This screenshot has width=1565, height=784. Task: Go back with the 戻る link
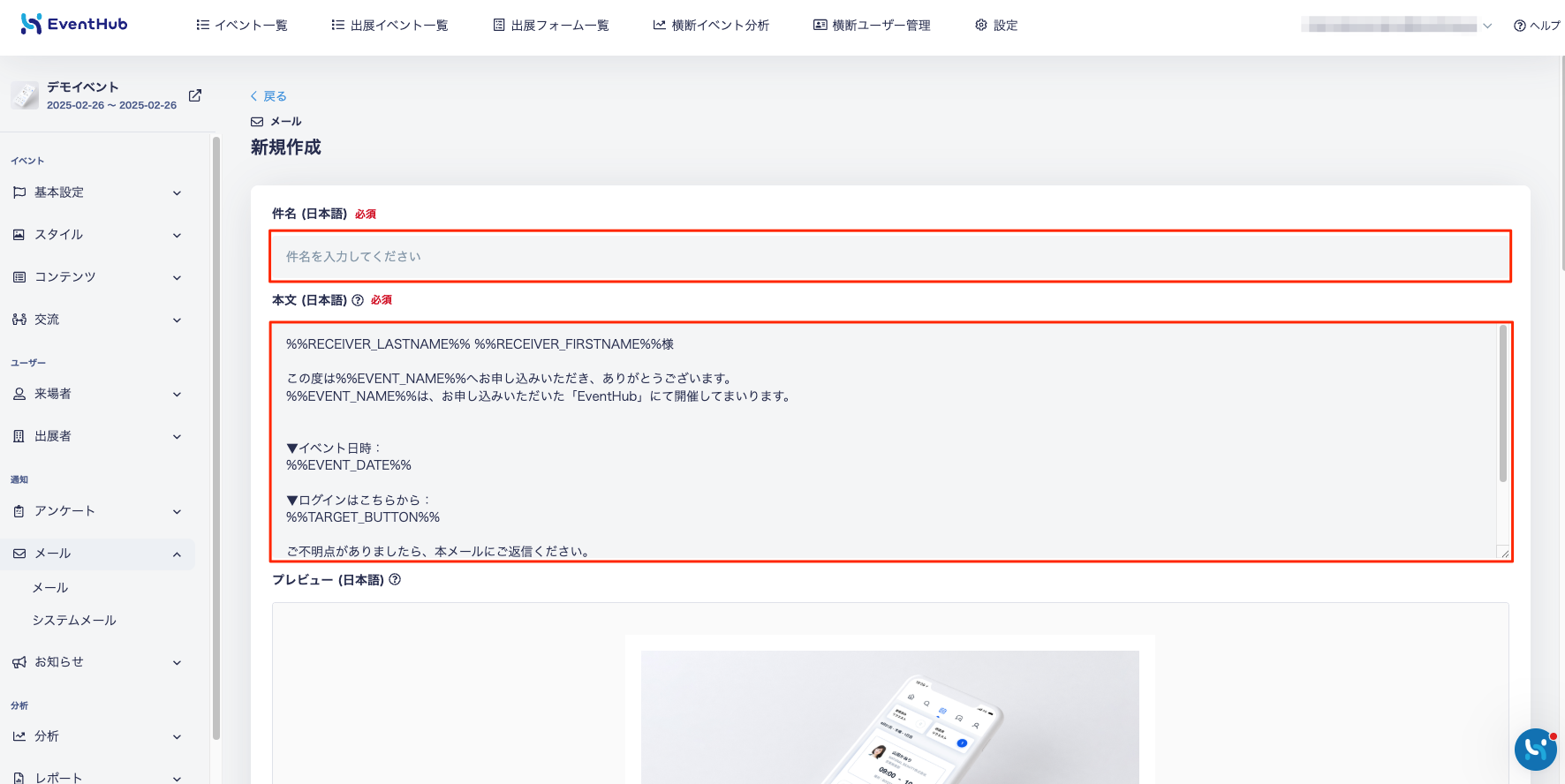tap(268, 96)
